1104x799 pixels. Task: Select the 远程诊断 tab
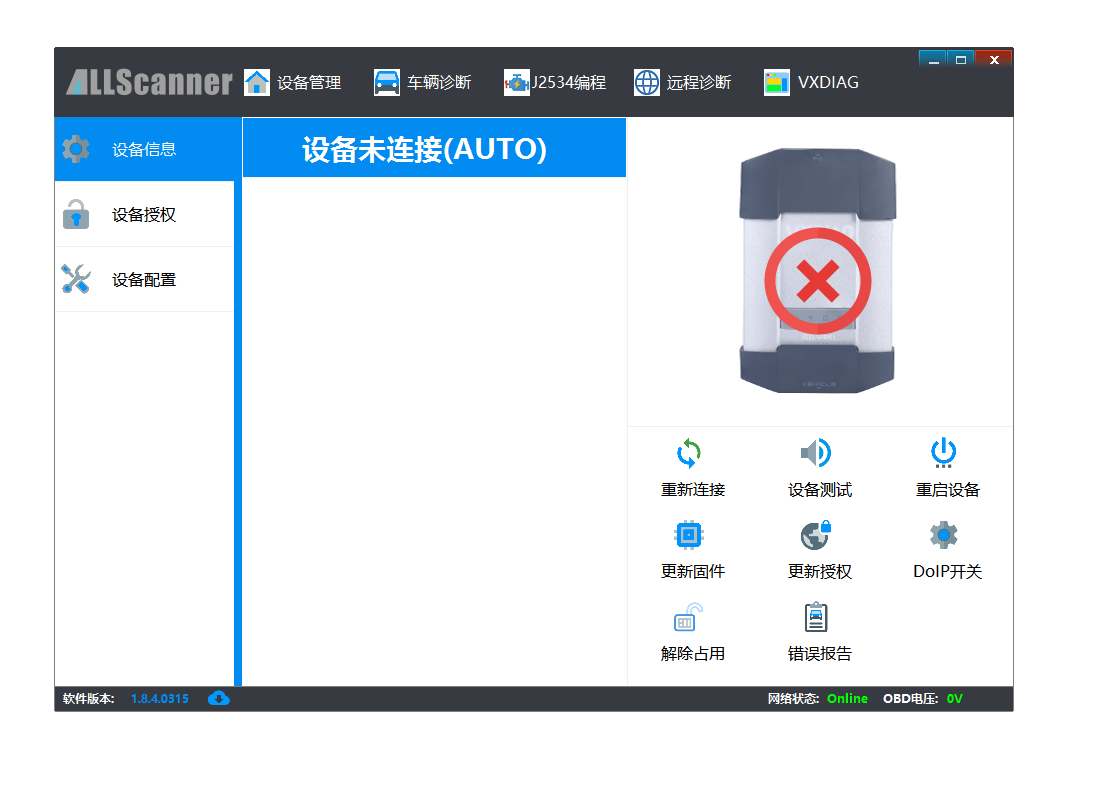coord(682,82)
